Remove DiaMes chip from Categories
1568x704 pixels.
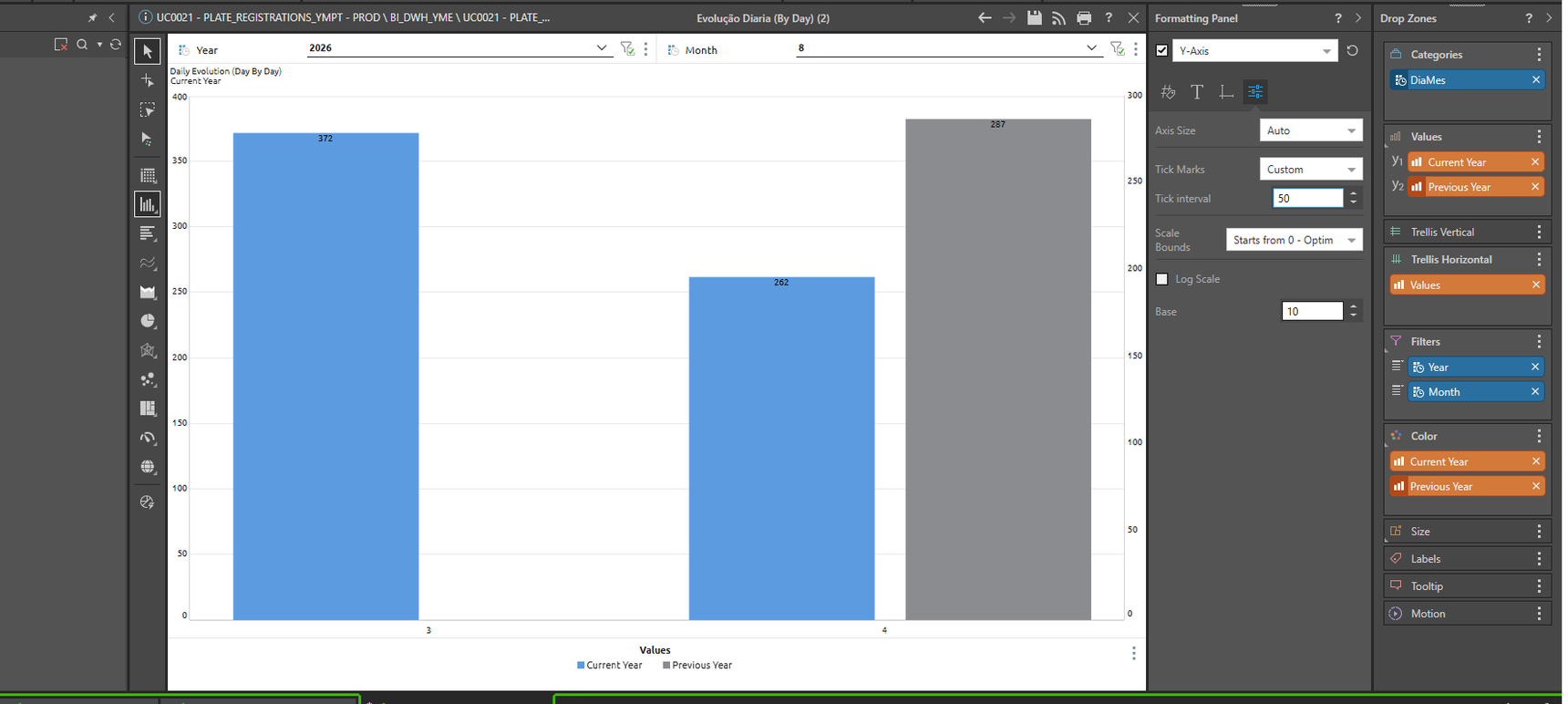pos(1536,80)
